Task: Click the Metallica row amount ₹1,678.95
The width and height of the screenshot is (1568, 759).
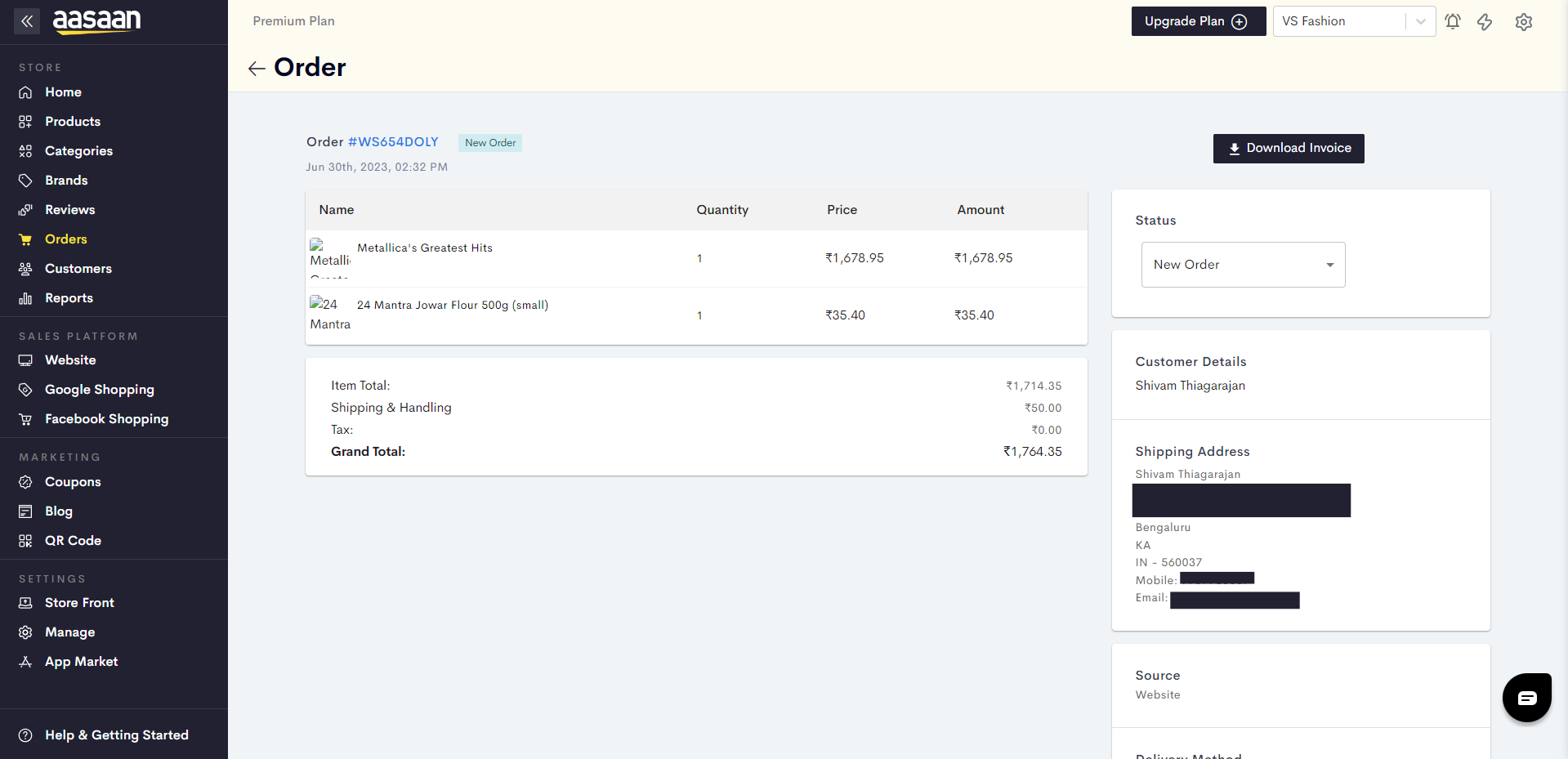Action: (983, 258)
